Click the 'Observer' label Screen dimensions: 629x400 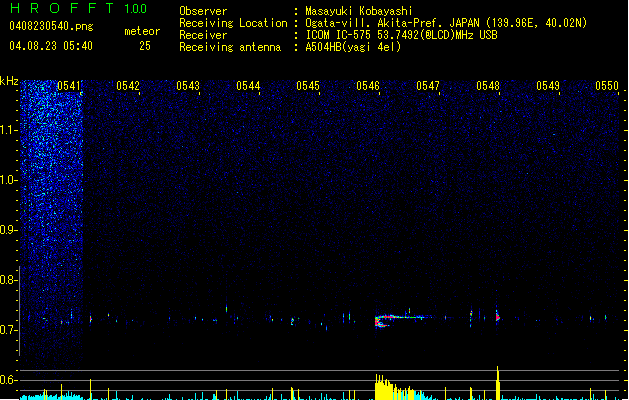pos(203,11)
